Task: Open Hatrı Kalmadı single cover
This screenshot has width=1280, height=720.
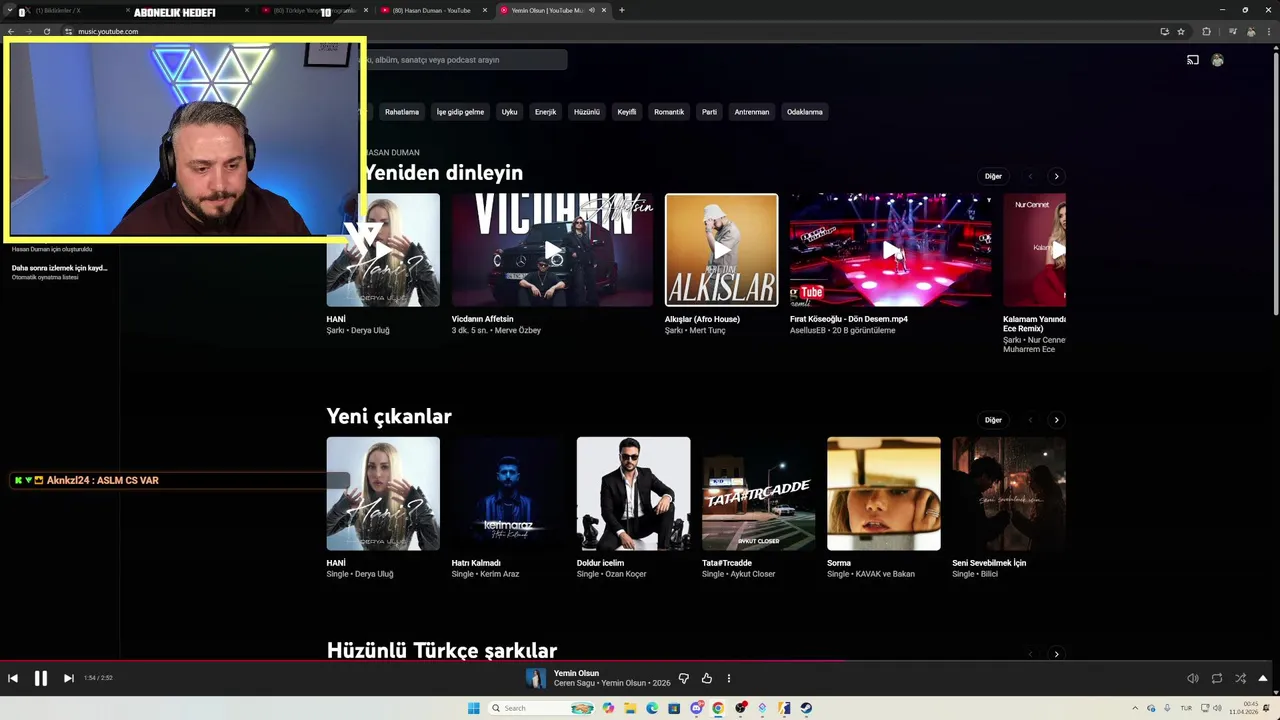Action: point(508,493)
